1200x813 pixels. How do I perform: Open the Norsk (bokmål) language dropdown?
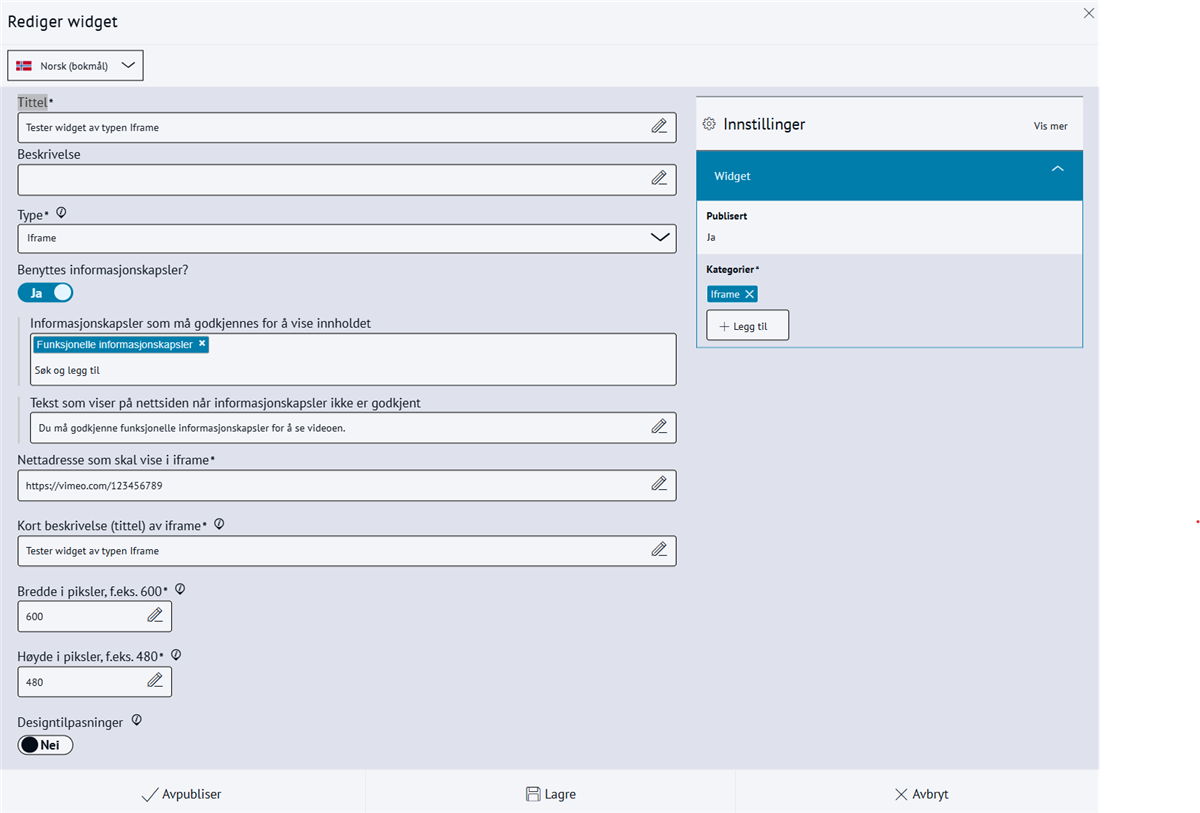click(x=76, y=66)
